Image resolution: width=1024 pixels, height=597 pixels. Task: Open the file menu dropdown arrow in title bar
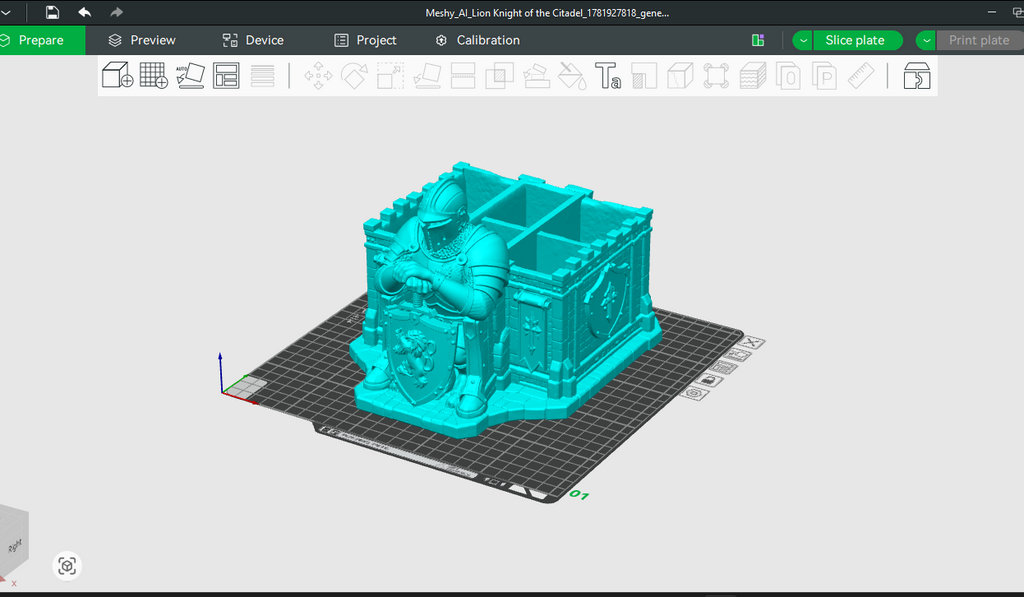pyautogui.click(x=7, y=12)
